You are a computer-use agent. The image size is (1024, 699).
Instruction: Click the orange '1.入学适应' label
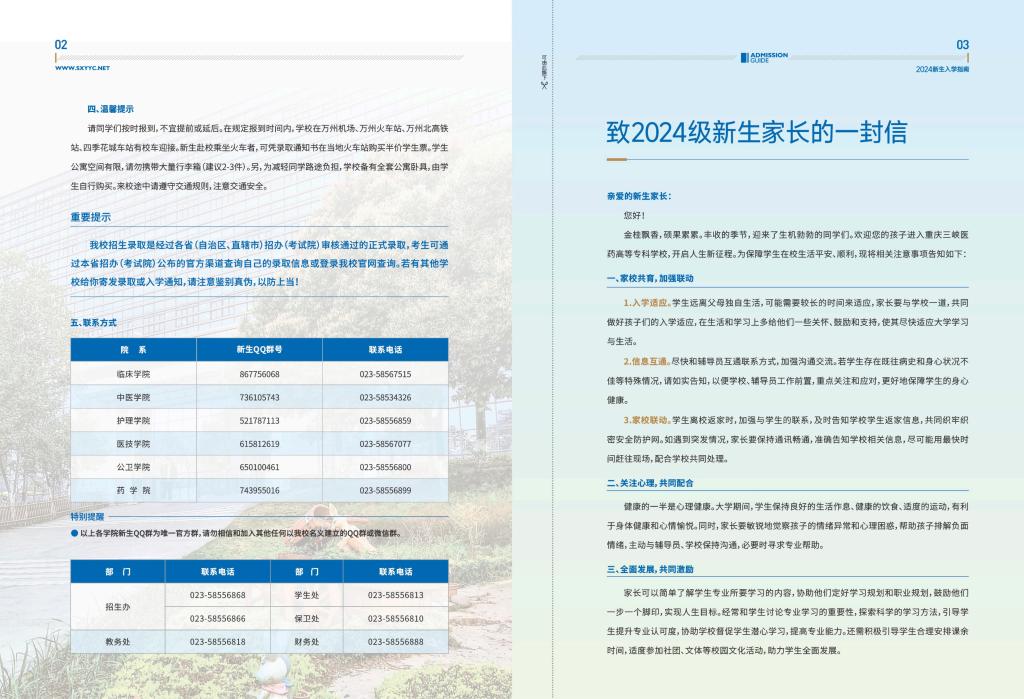pos(646,302)
